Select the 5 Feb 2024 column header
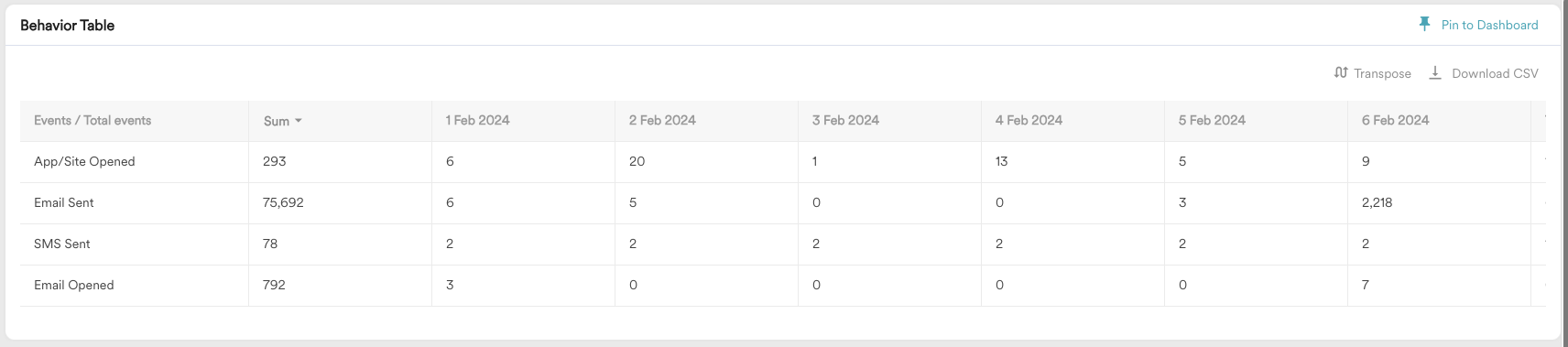This screenshot has width=1568, height=347. 1212,120
